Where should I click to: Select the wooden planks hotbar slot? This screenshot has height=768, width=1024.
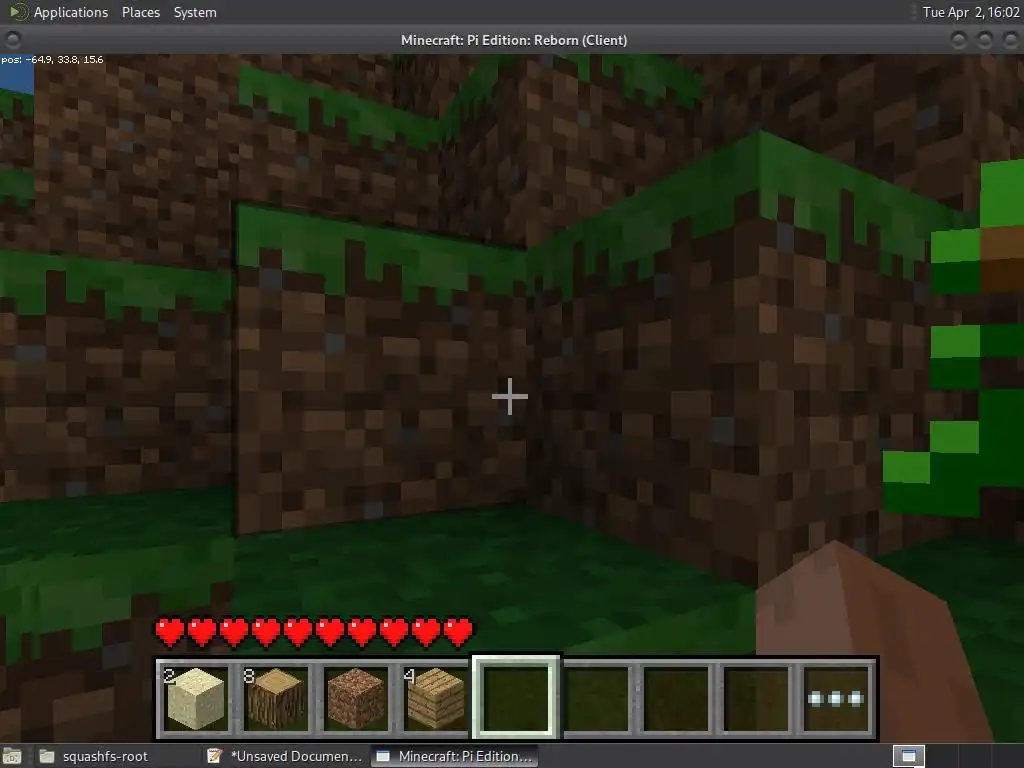tap(435, 698)
